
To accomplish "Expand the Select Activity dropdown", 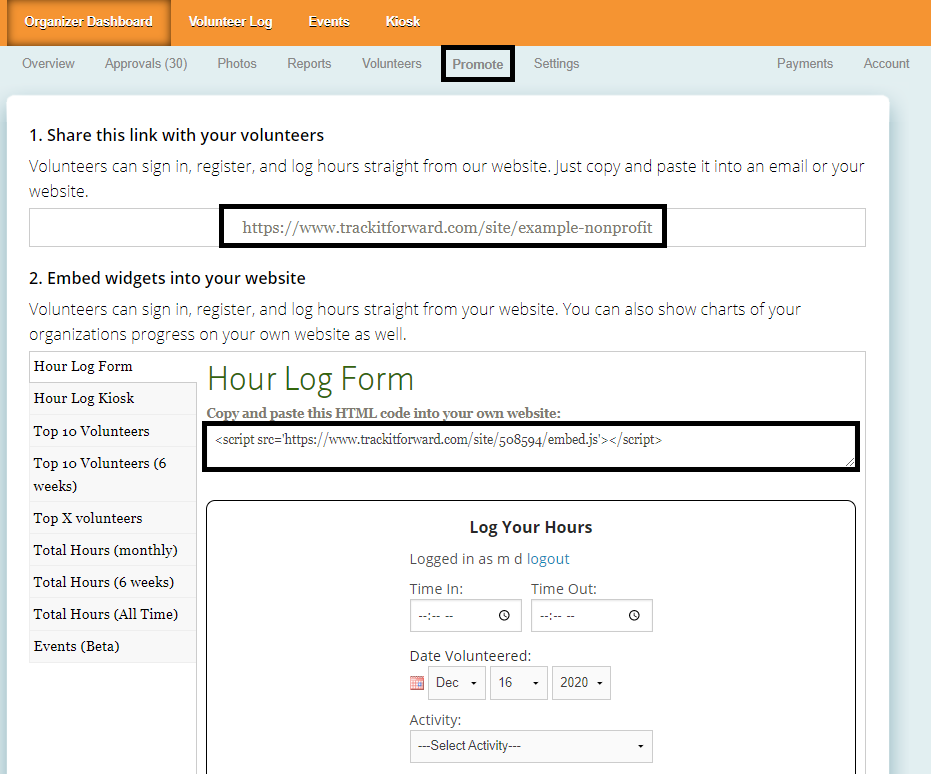I will click(531, 746).
